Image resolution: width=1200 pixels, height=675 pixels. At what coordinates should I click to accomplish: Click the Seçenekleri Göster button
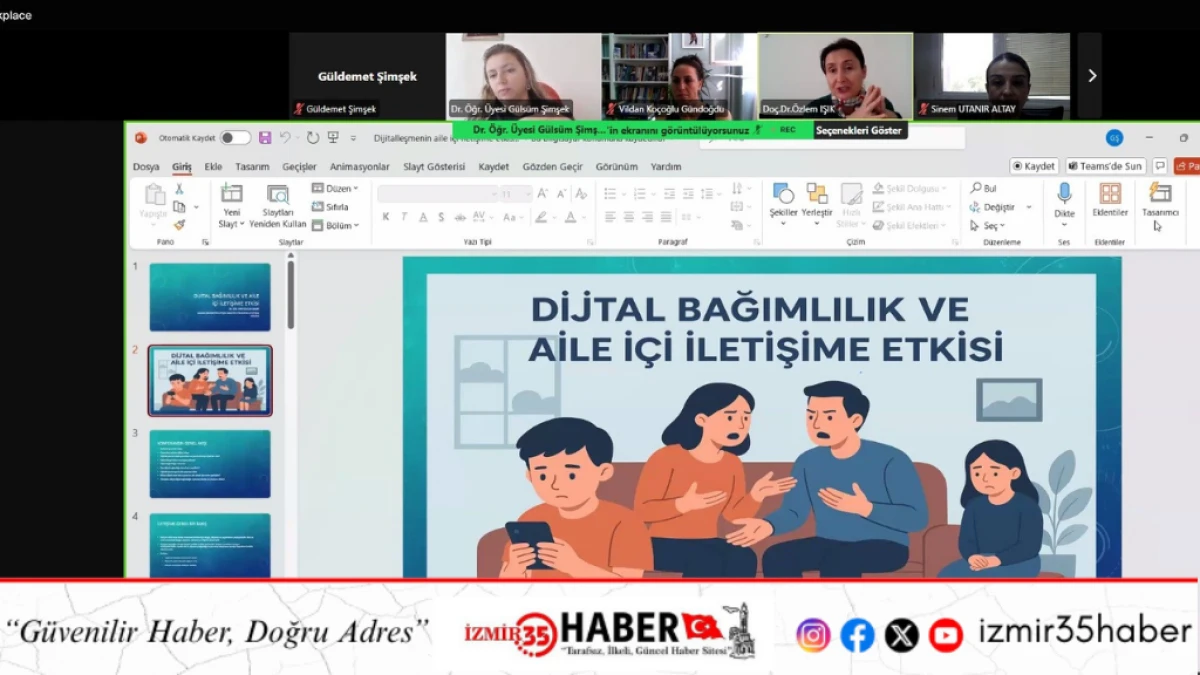click(859, 130)
